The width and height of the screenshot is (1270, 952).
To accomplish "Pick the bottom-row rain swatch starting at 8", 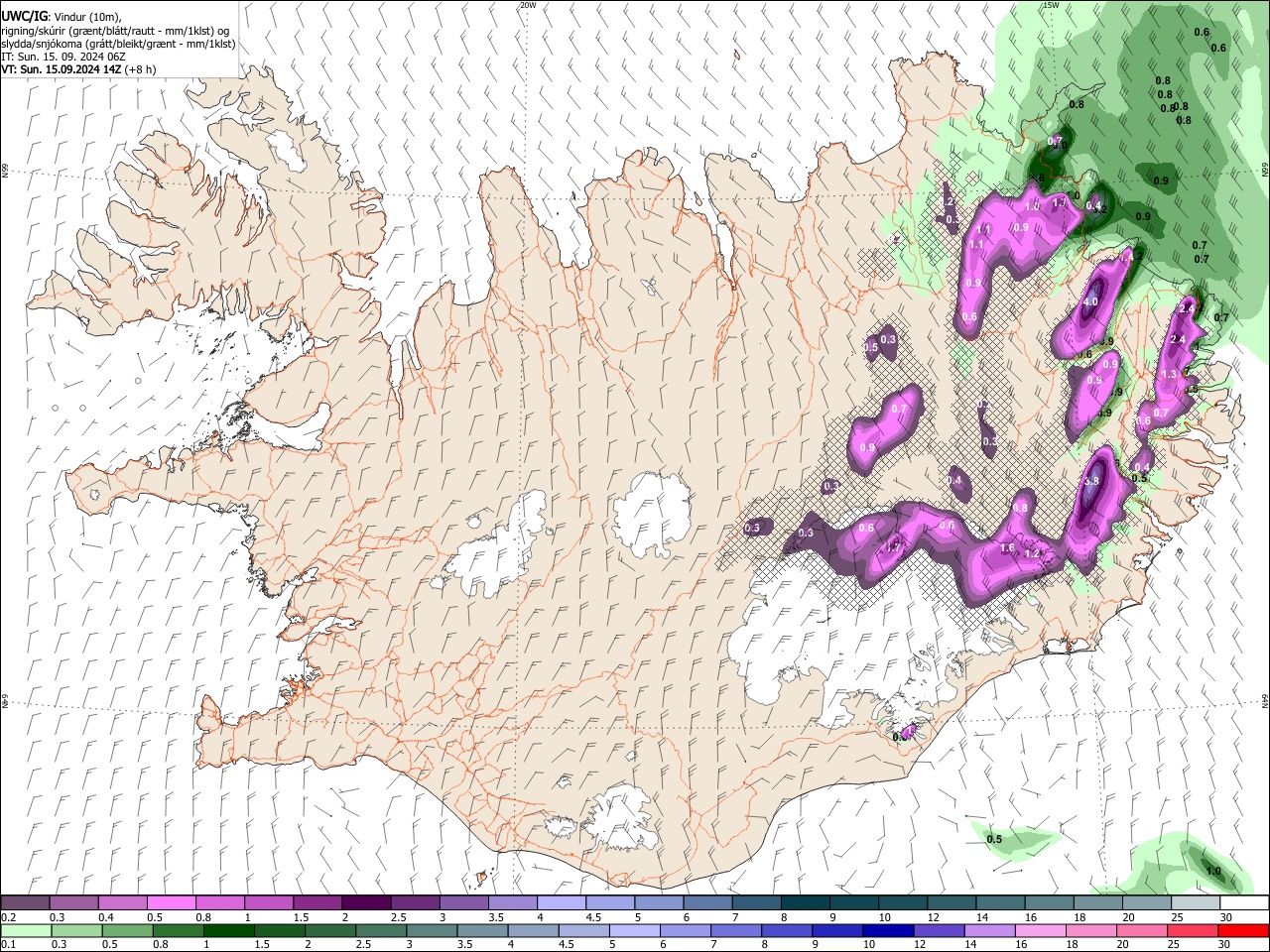I will (x=787, y=930).
